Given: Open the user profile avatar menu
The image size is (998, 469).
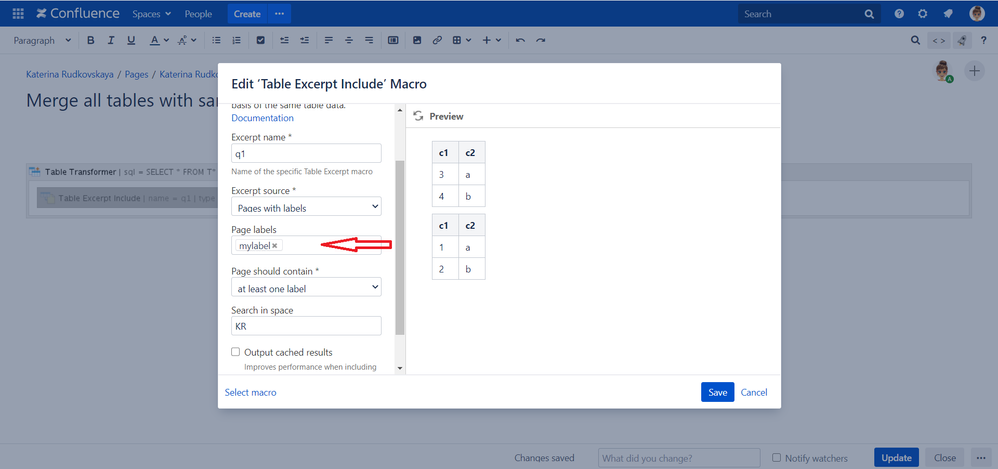Looking at the screenshot, I should (977, 13).
